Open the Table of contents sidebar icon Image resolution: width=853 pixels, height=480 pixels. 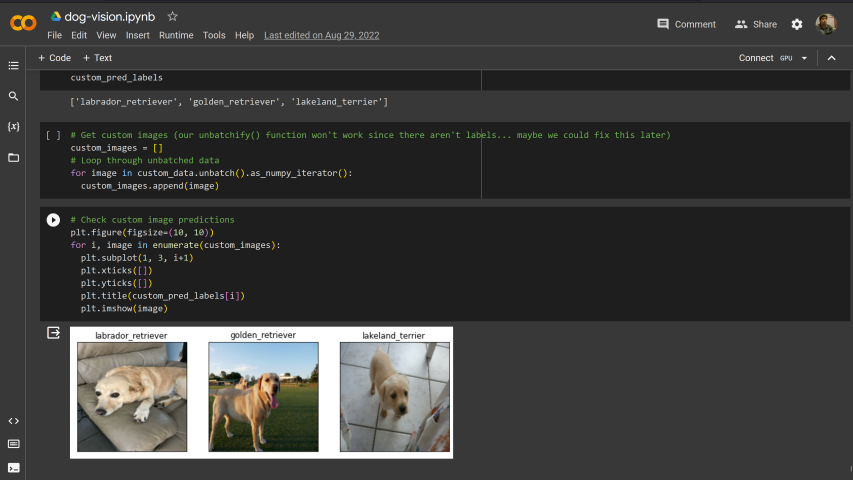13,66
